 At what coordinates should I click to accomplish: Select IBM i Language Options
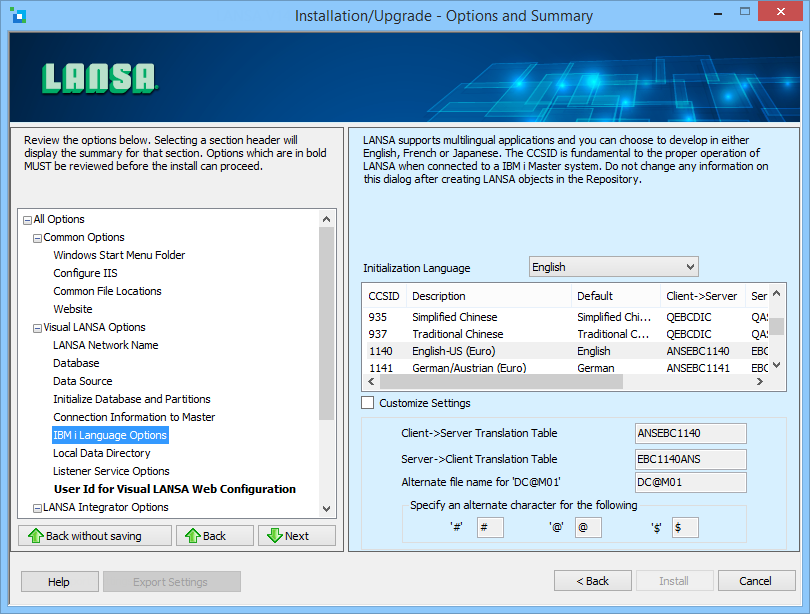(110, 435)
